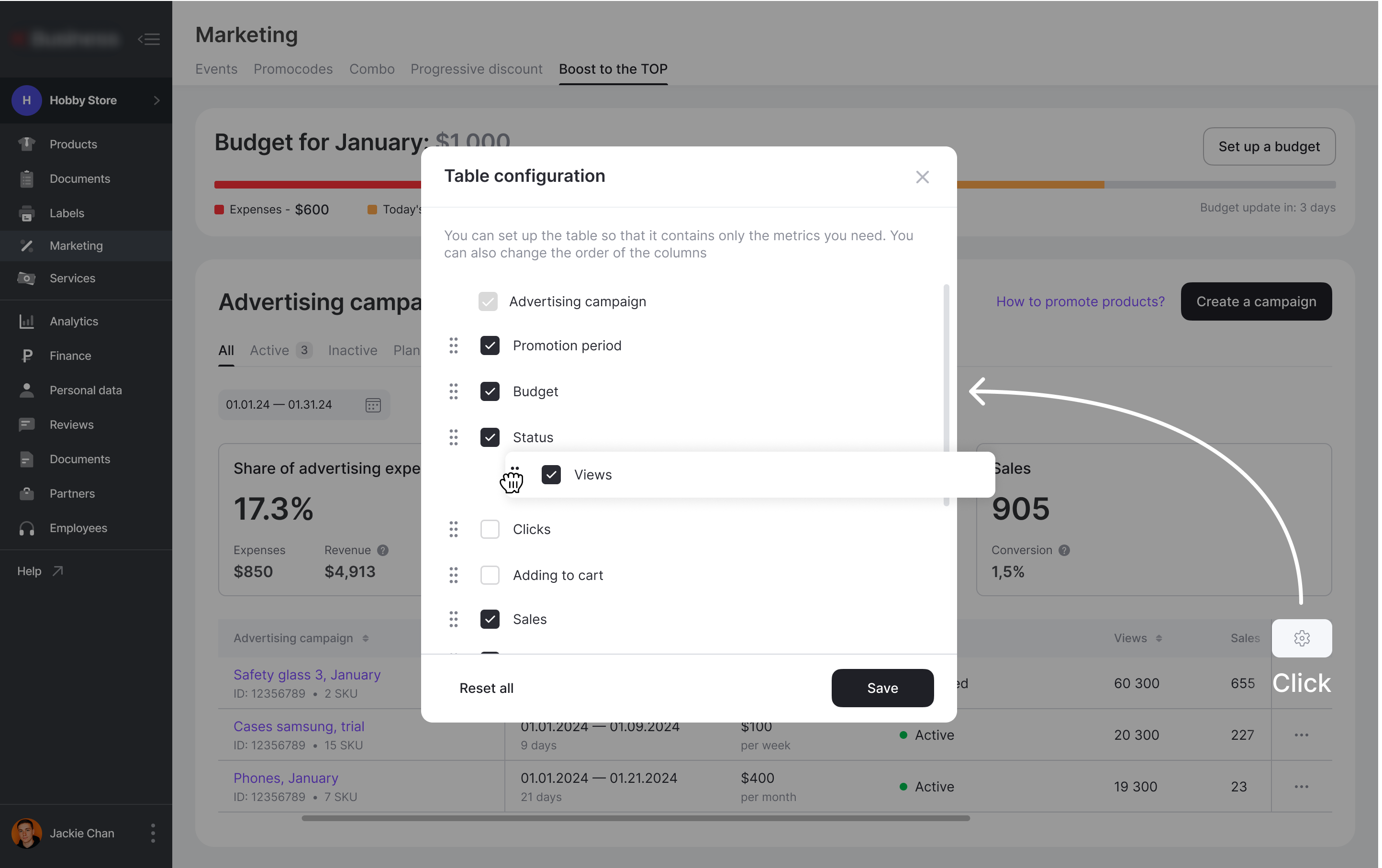This screenshot has height=868, width=1382.
Task: Open the Finance sidebar menu item
Action: pyautogui.click(x=70, y=356)
